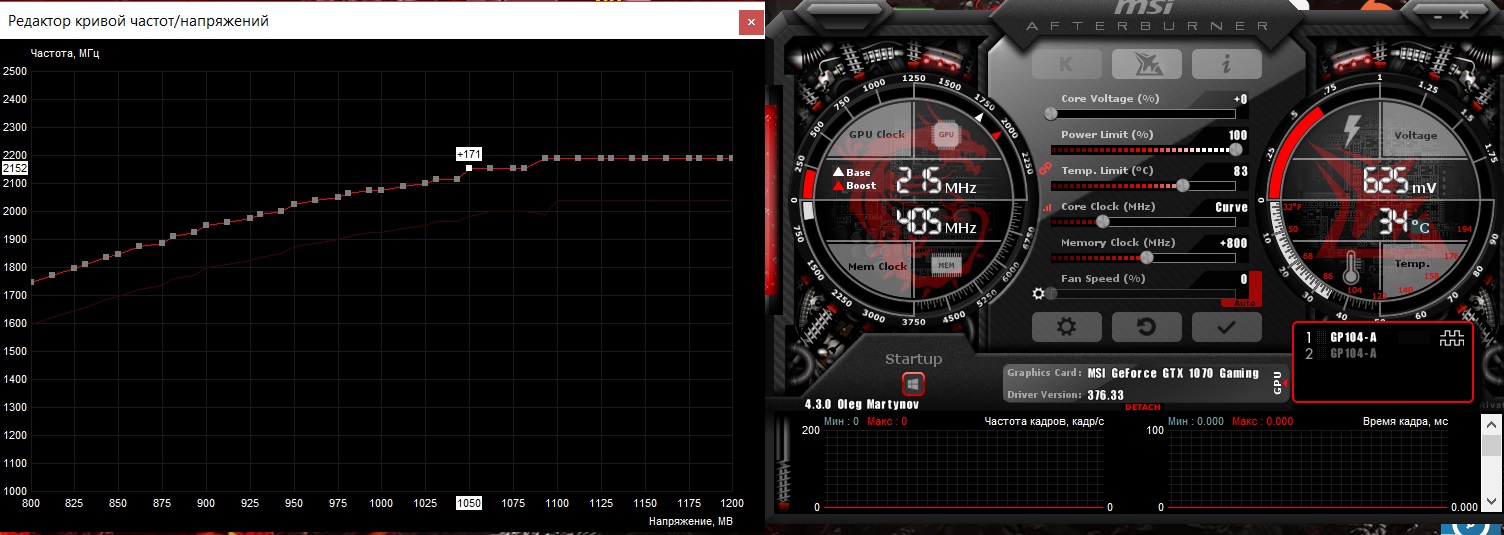This screenshot has width=1504, height=535.
Task: Select the first curve point at 800 mV
Action: tap(32, 282)
